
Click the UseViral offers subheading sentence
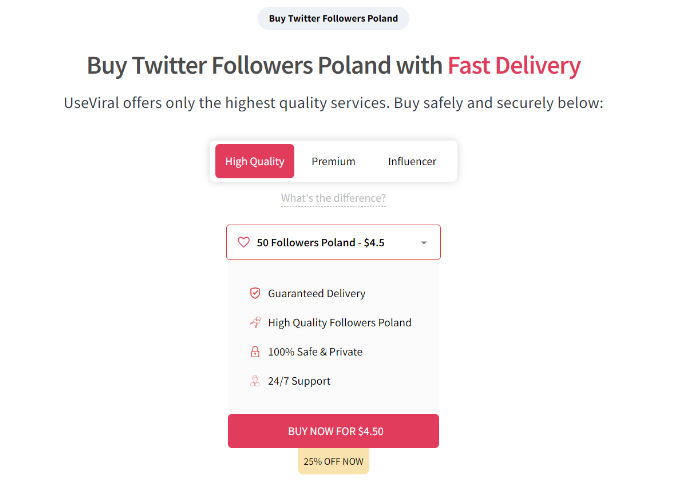pos(333,102)
